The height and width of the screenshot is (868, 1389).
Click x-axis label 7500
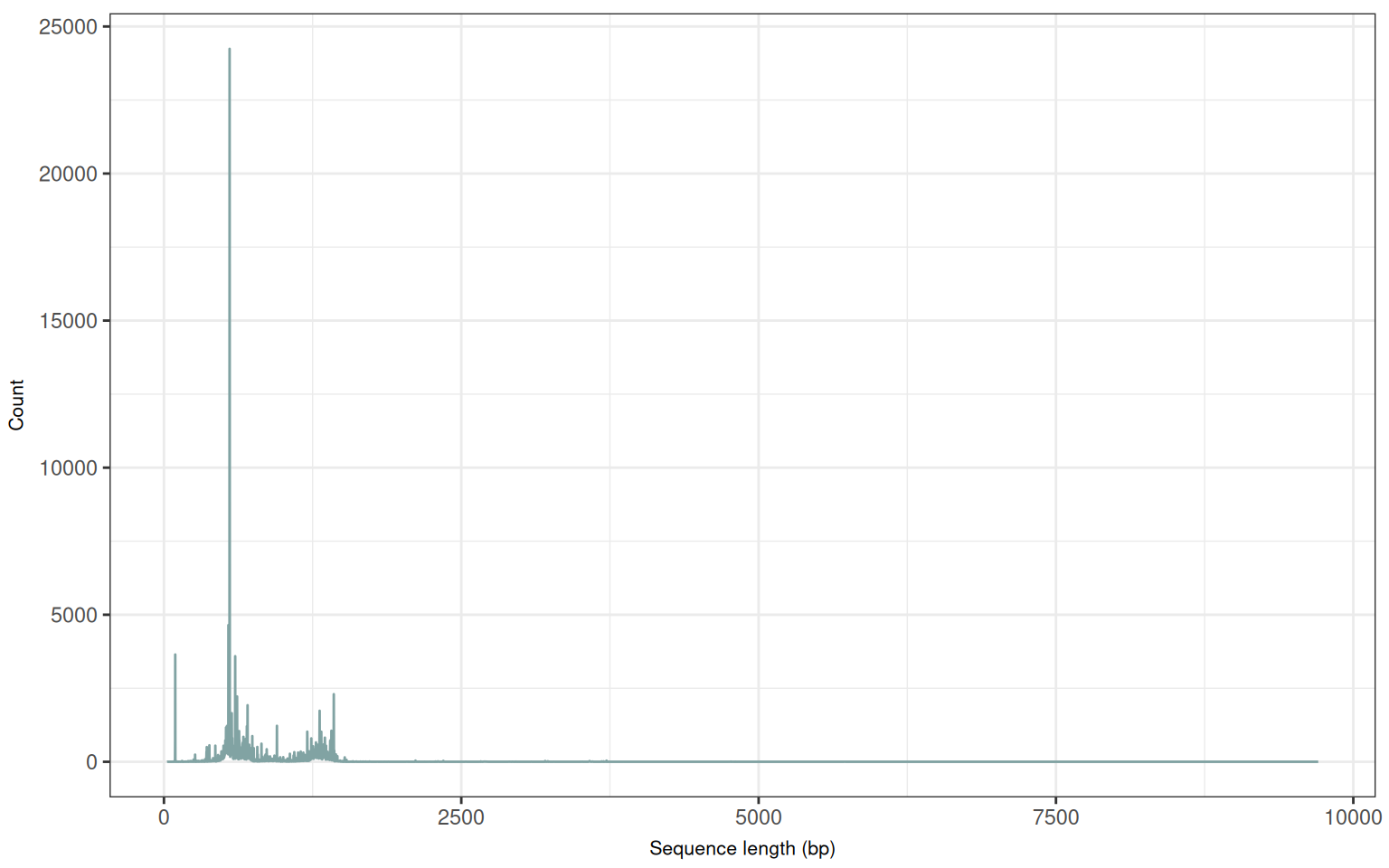point(1055,817)
